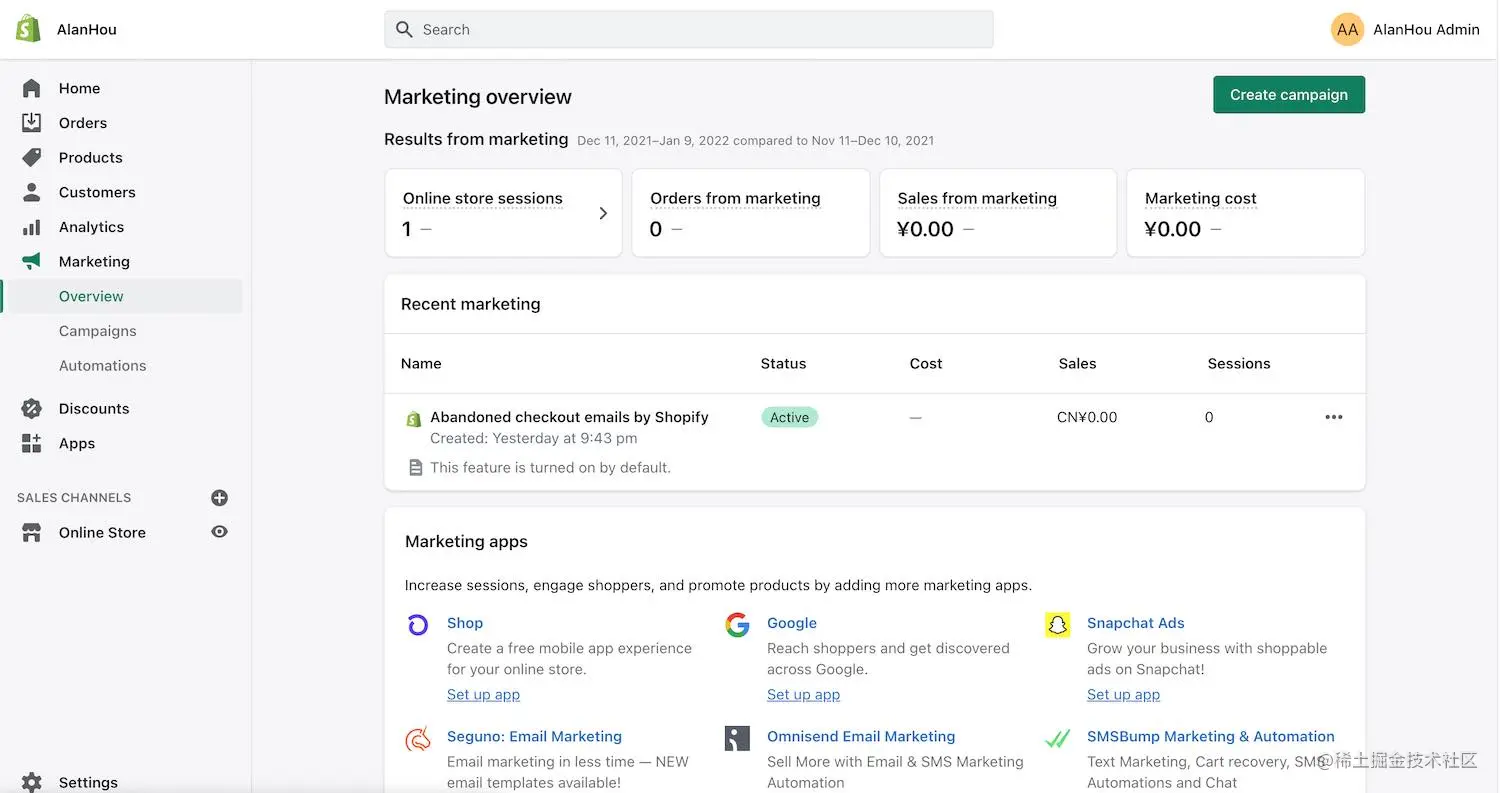
Task: Click the Shopify logo at top left
Action: (27, 28)
